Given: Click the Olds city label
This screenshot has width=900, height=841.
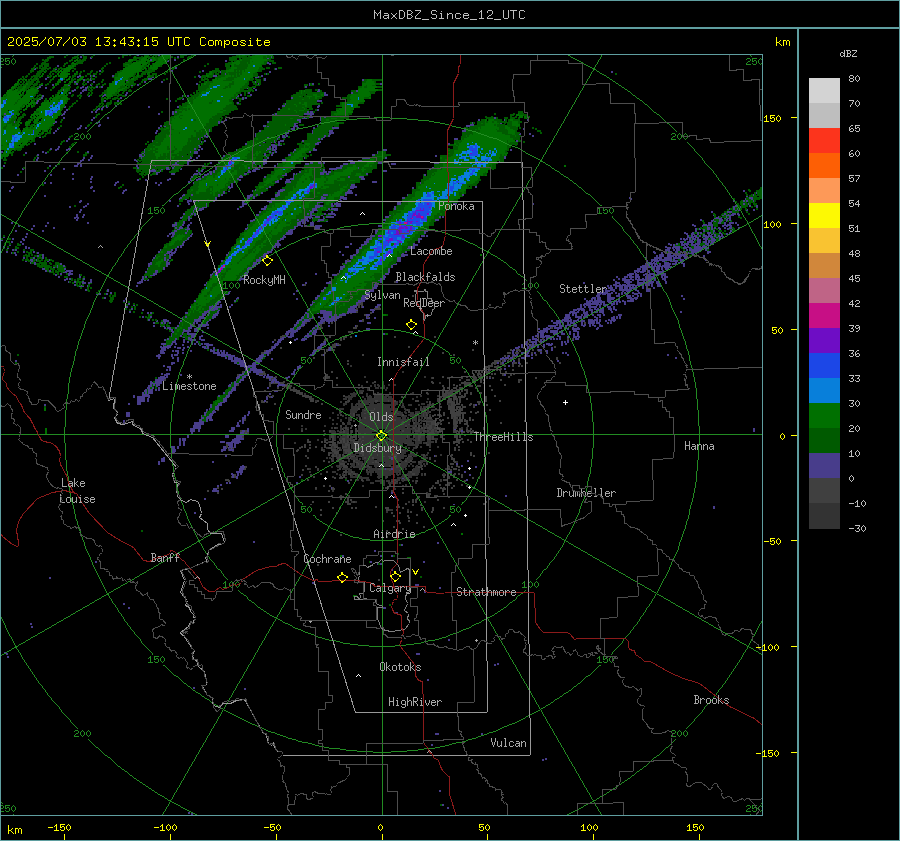Looking at the screenshot, I should (381, 417).
